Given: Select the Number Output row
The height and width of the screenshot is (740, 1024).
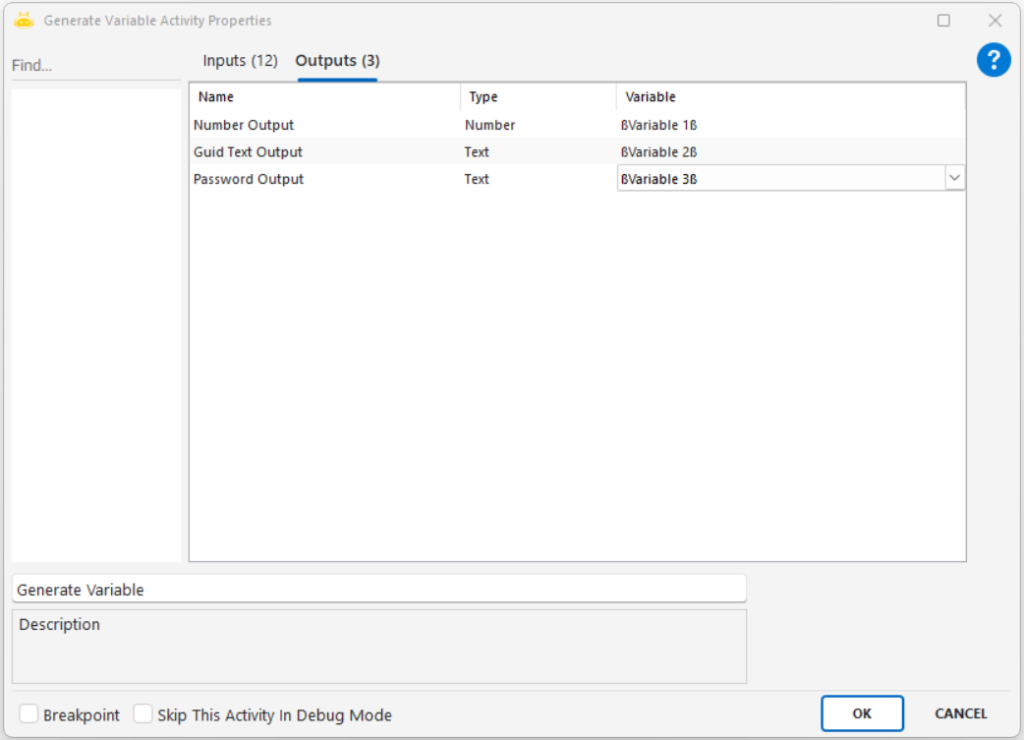Looking at the screenshot, I should (244, 125).
